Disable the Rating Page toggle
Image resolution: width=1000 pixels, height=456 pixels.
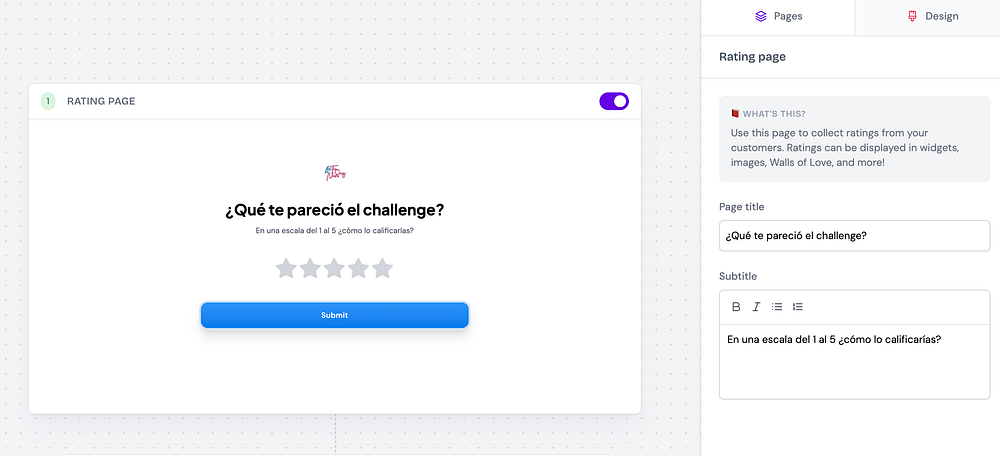point(614,101)
